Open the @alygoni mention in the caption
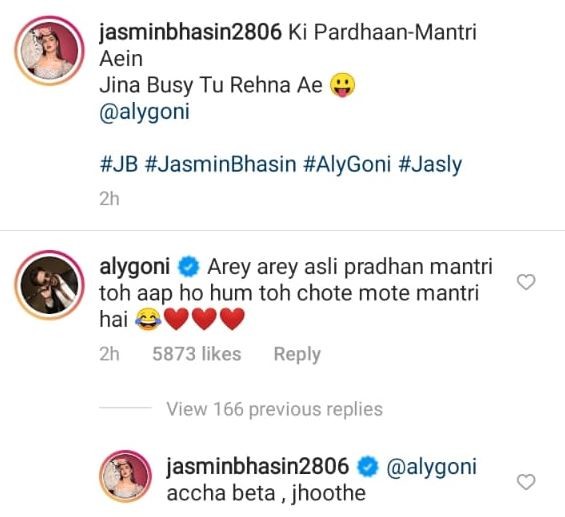 [144, 112]
